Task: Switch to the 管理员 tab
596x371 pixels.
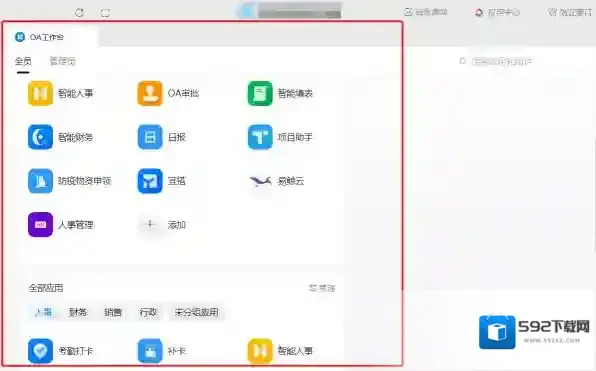Action: coord(63,61)
